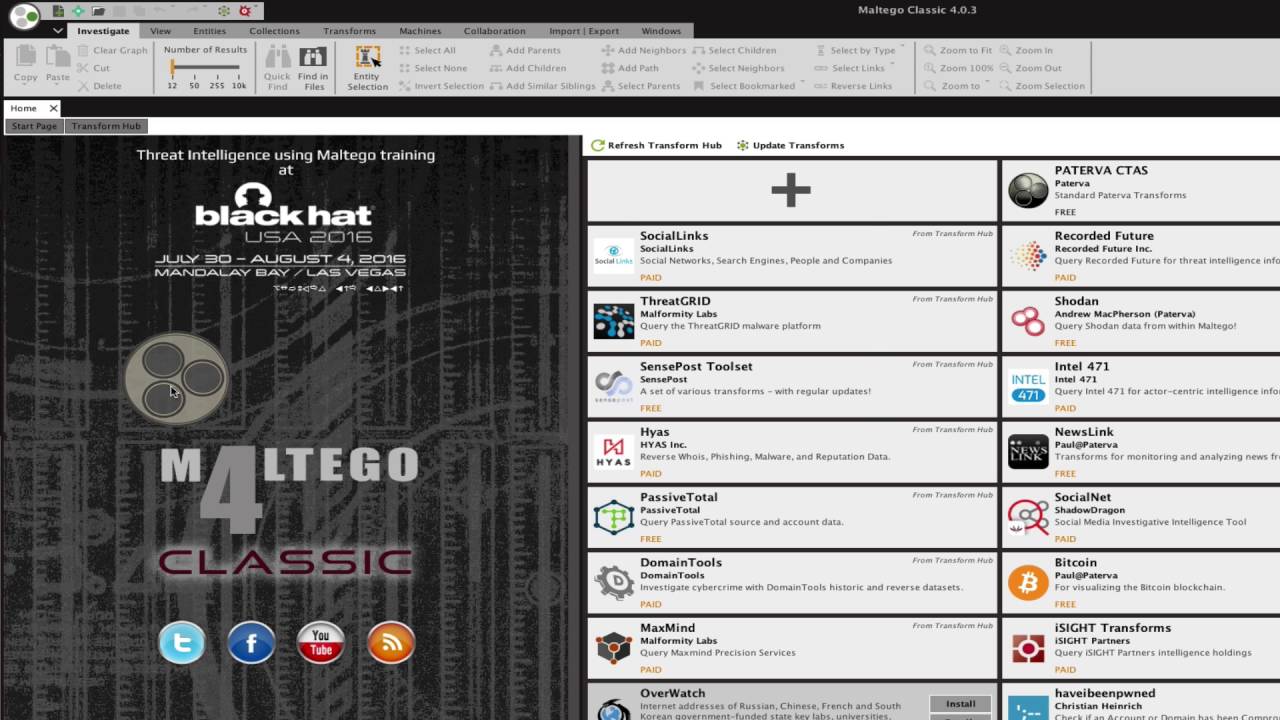Switch to the View ribbon tab
The image size is (1280, 720).
pos(160,31)
